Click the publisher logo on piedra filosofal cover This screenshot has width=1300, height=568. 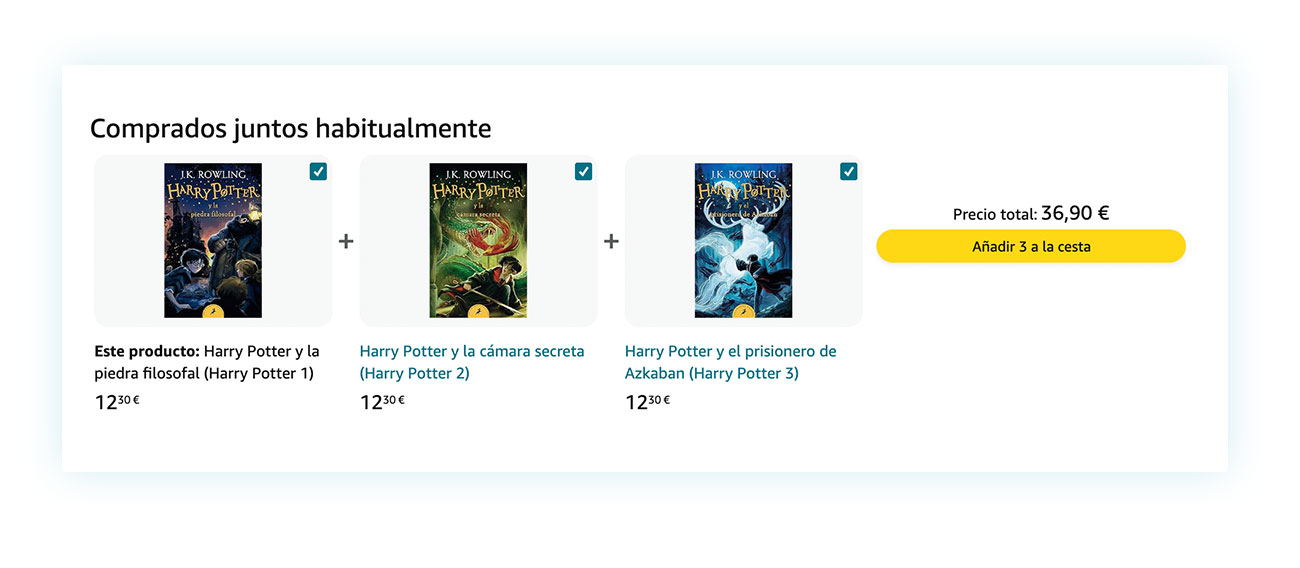213,311
